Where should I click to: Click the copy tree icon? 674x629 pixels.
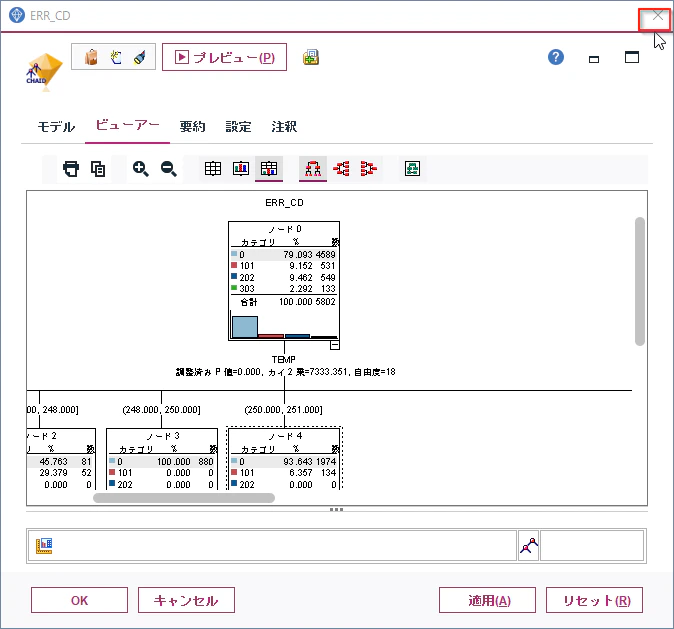98,169
